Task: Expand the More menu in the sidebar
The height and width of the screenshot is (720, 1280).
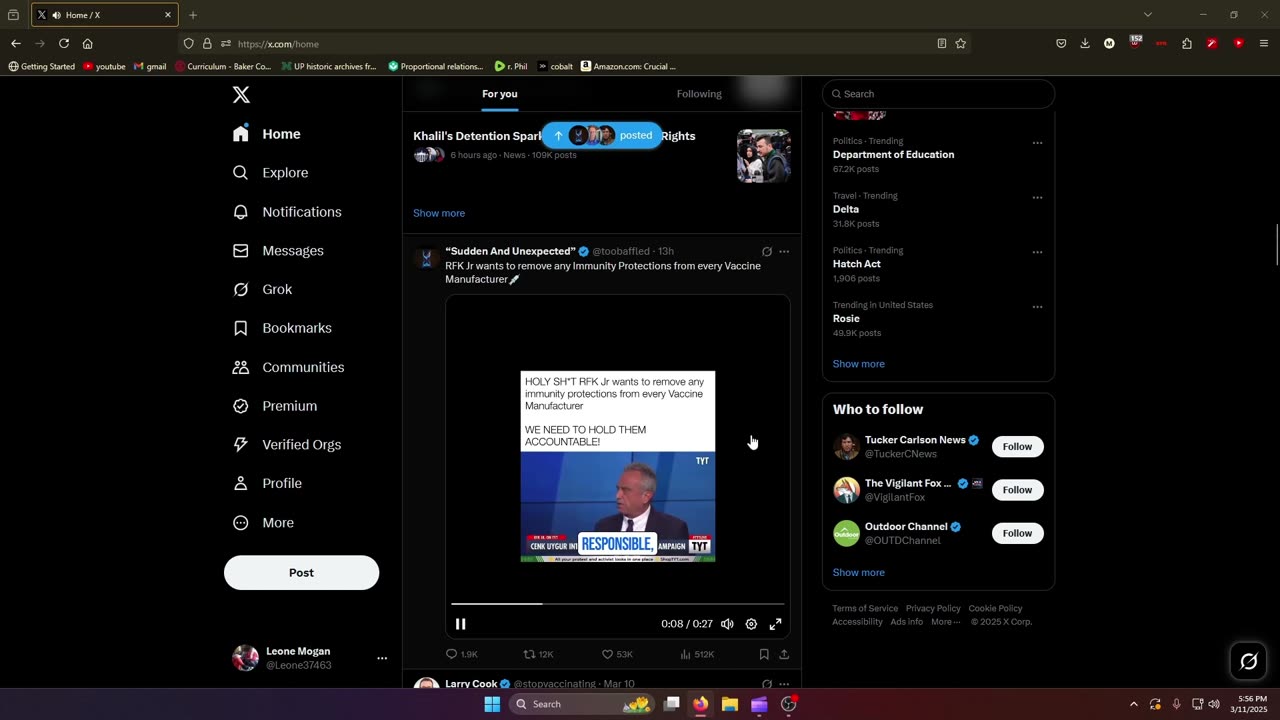Action: coord(263,523)
